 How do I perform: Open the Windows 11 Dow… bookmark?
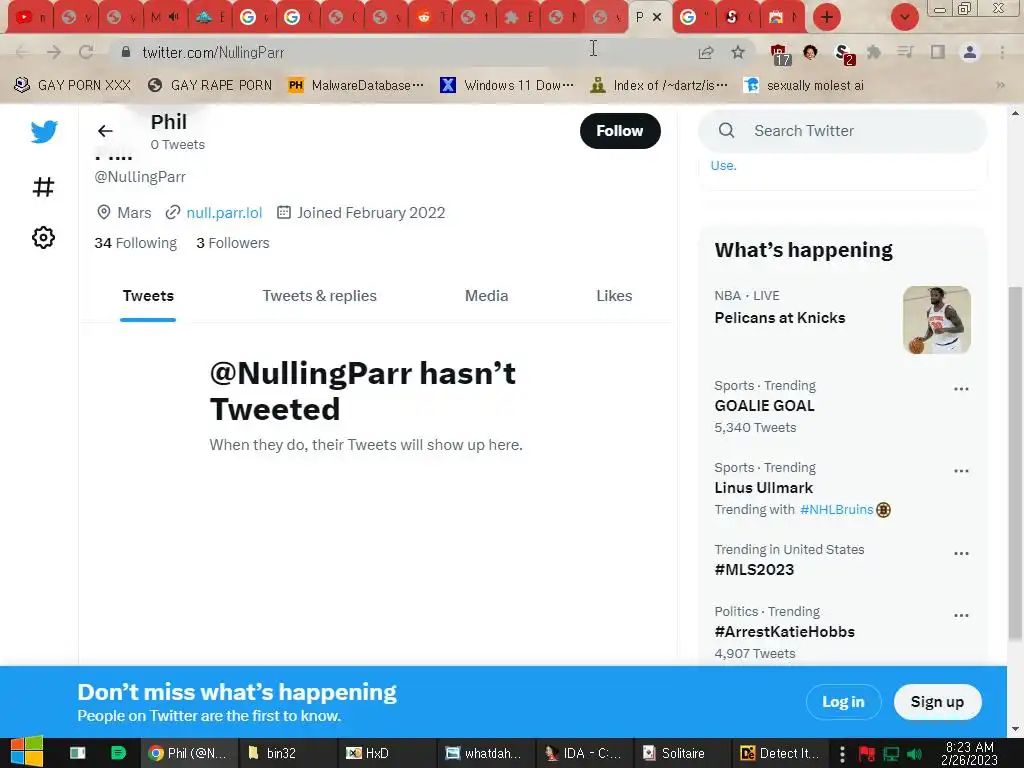[x=507, y=86]
